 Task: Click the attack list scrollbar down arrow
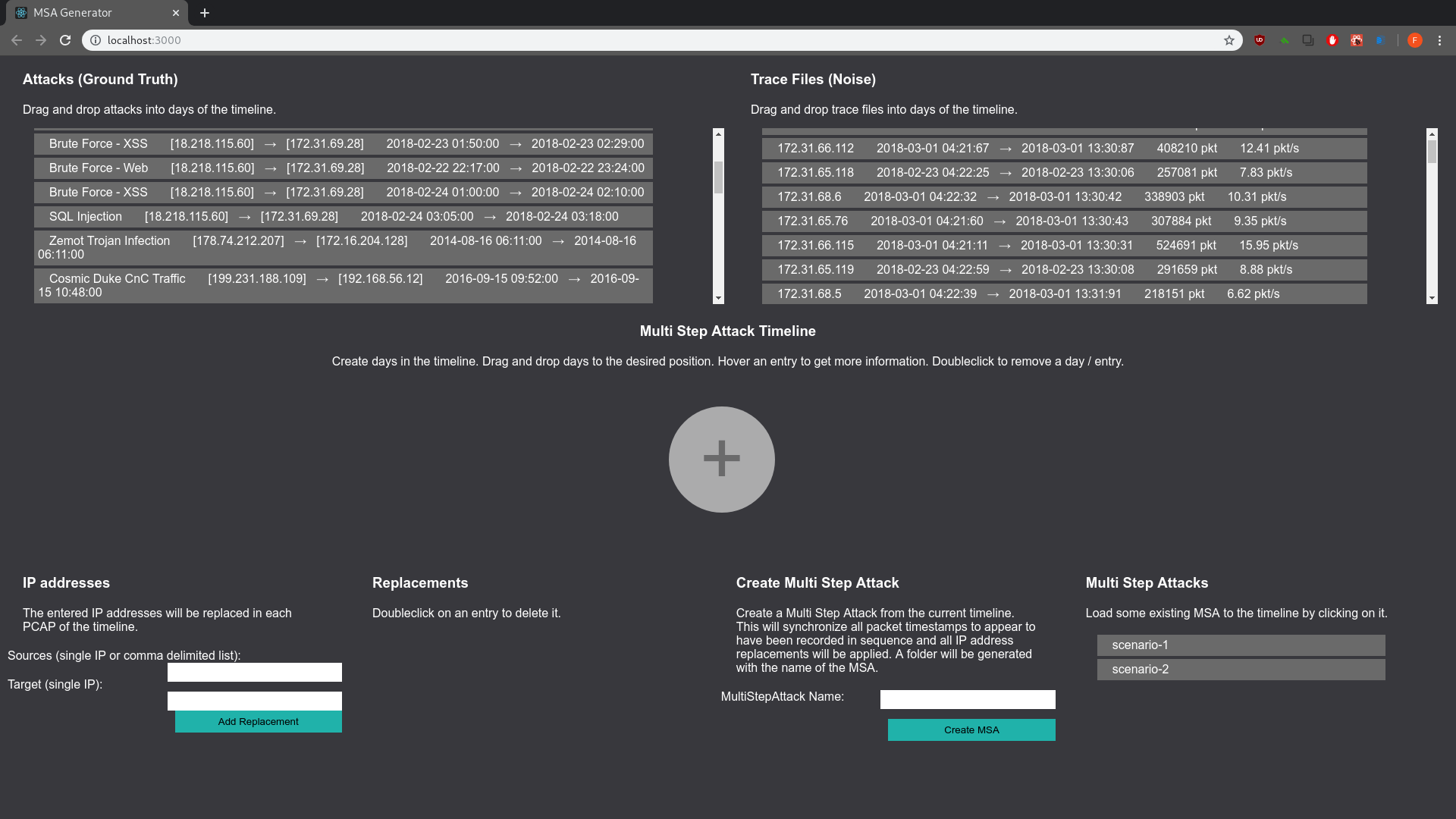718,299
